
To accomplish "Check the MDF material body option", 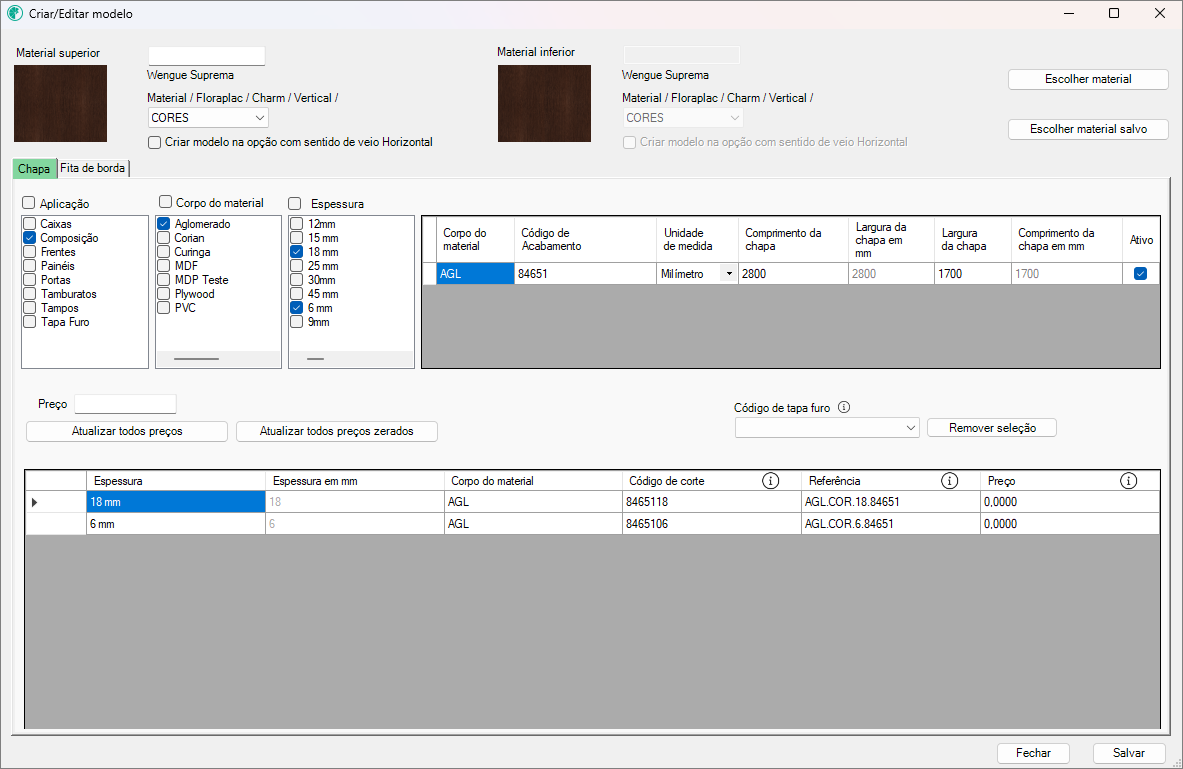I will tap(164, 266).
